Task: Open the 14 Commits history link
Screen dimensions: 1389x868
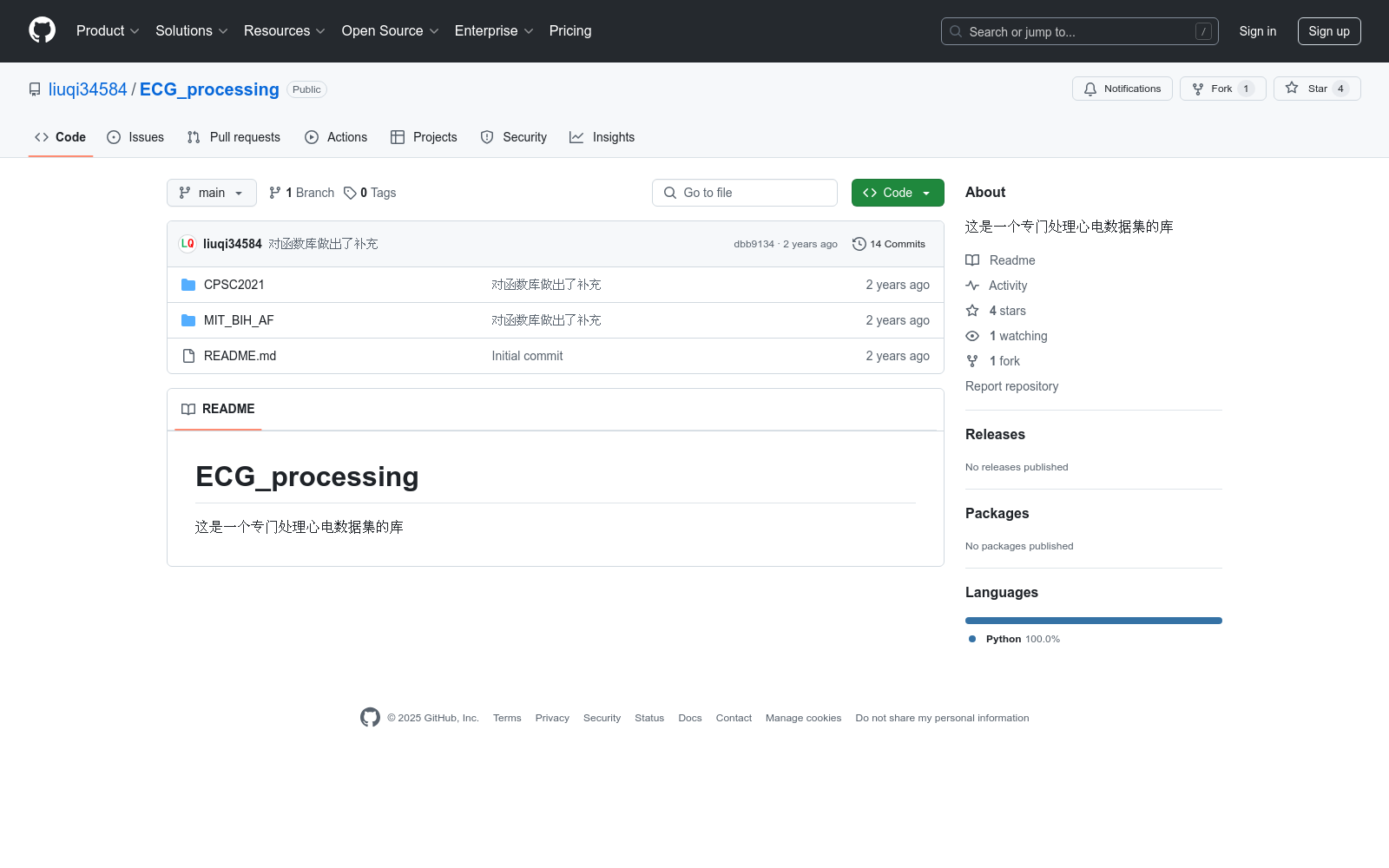Action: click(x=889, y=244)
